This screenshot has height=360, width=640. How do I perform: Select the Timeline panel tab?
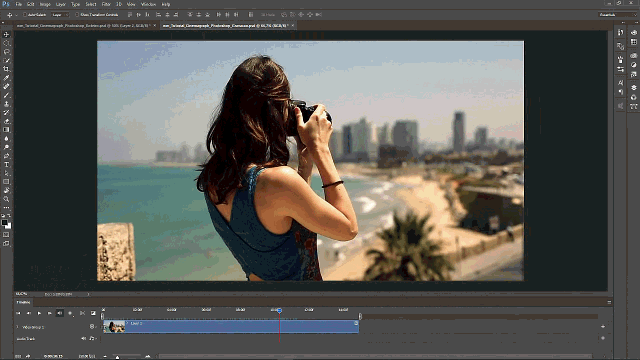click(x=24, y=302)
